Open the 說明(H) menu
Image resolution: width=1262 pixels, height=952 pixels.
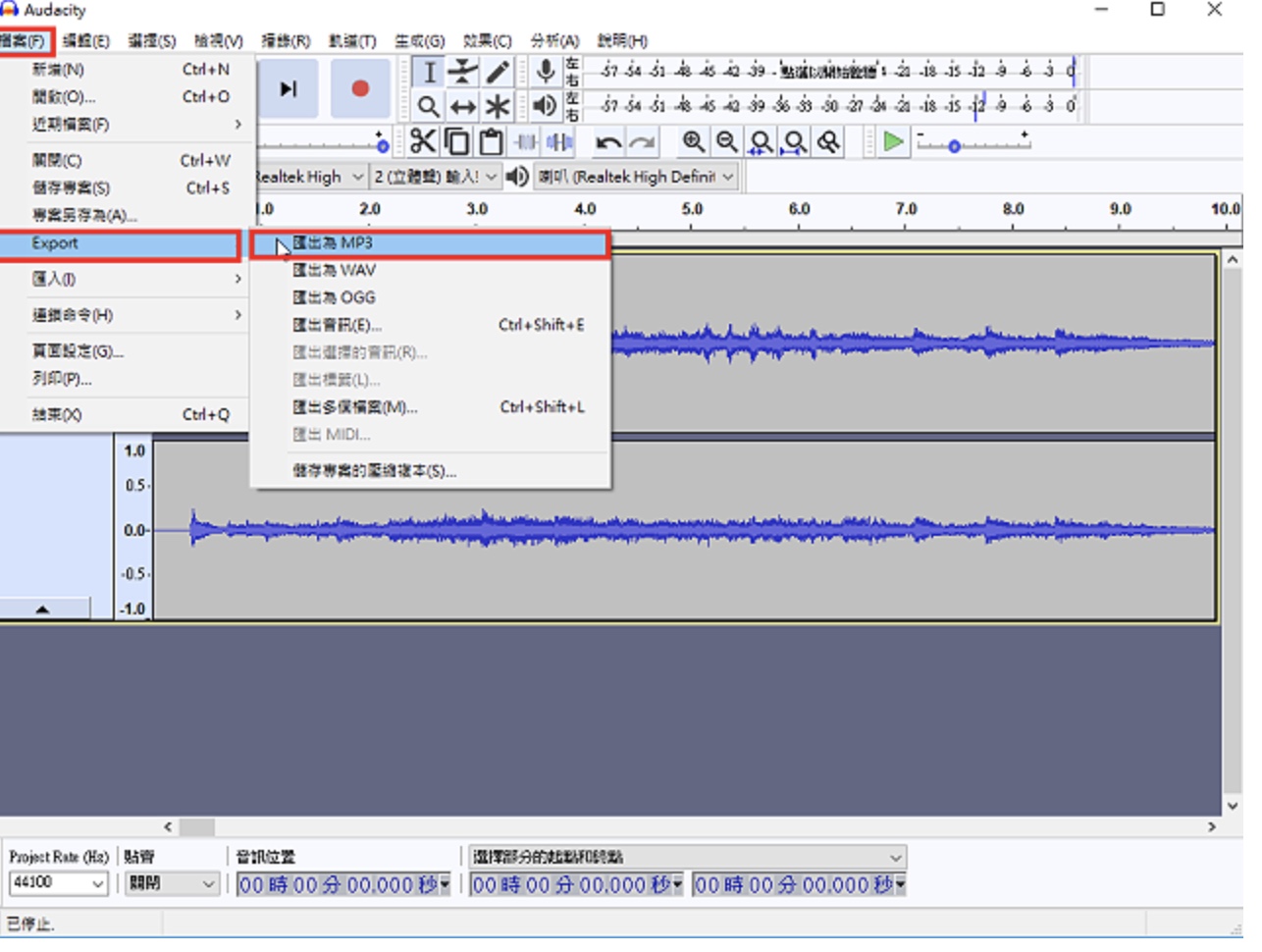[x=622, y=41]
